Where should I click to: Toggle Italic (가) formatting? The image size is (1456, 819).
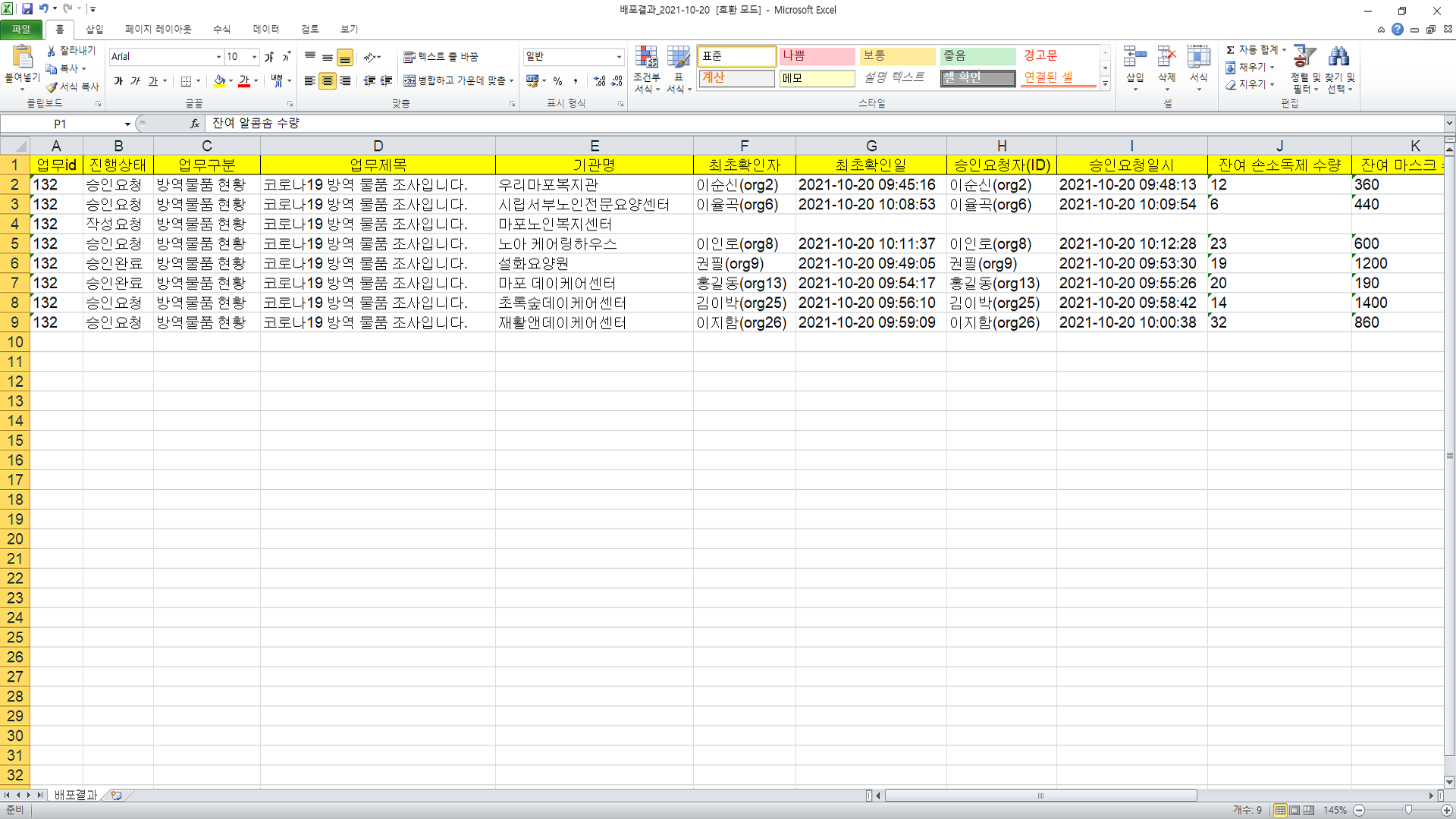coord(136,81)
